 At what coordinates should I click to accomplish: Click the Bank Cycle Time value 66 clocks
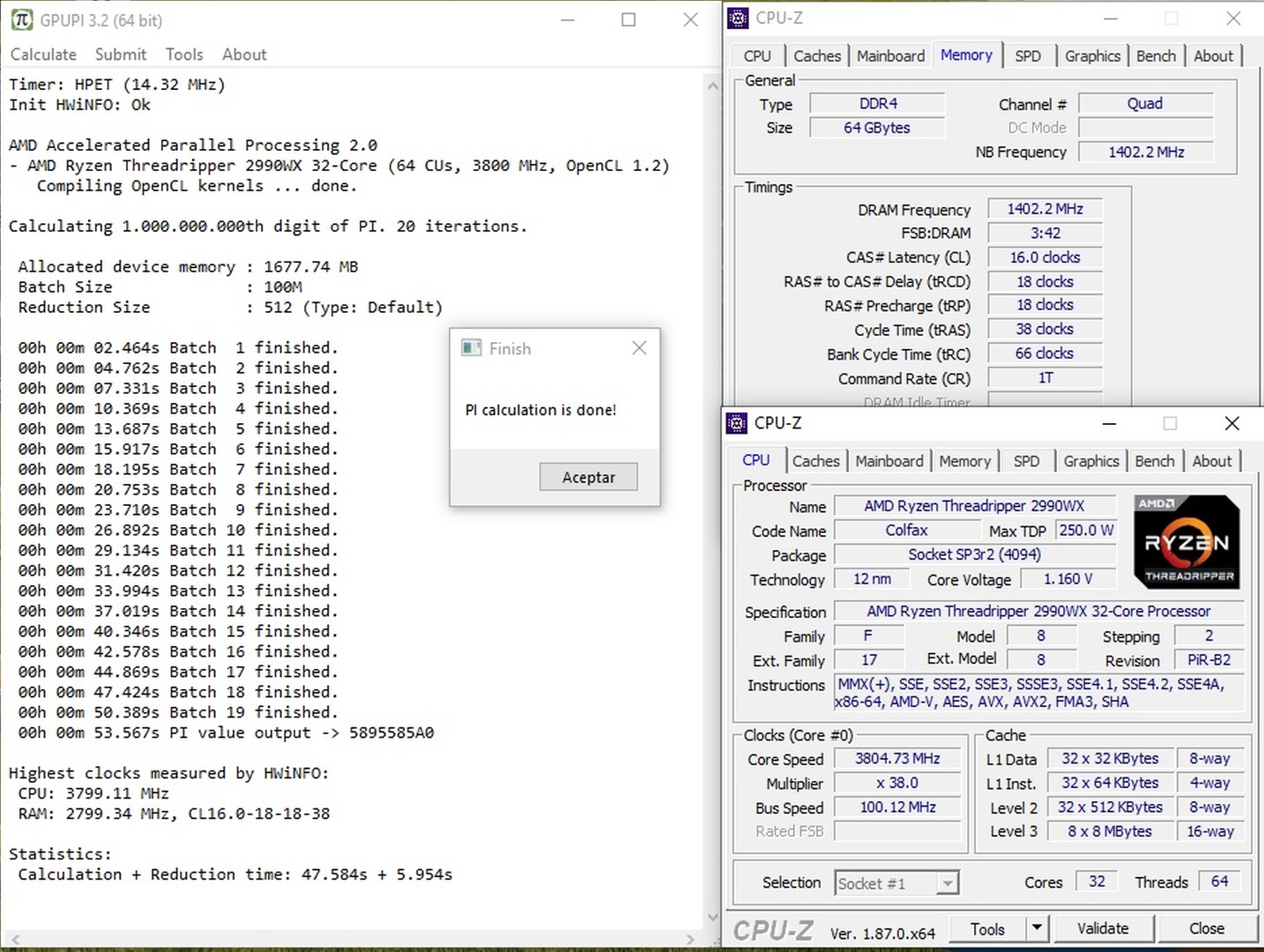tap(1045, 353)
